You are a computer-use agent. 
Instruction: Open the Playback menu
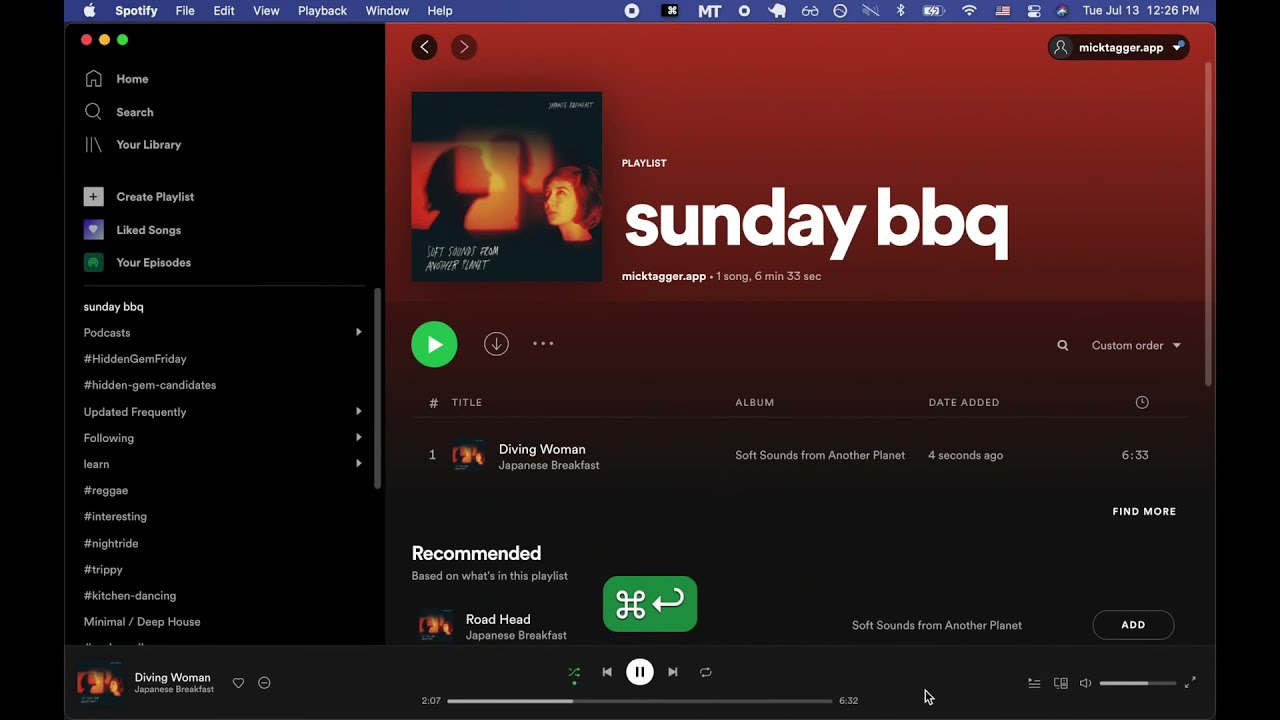click(x=322, y=11)
